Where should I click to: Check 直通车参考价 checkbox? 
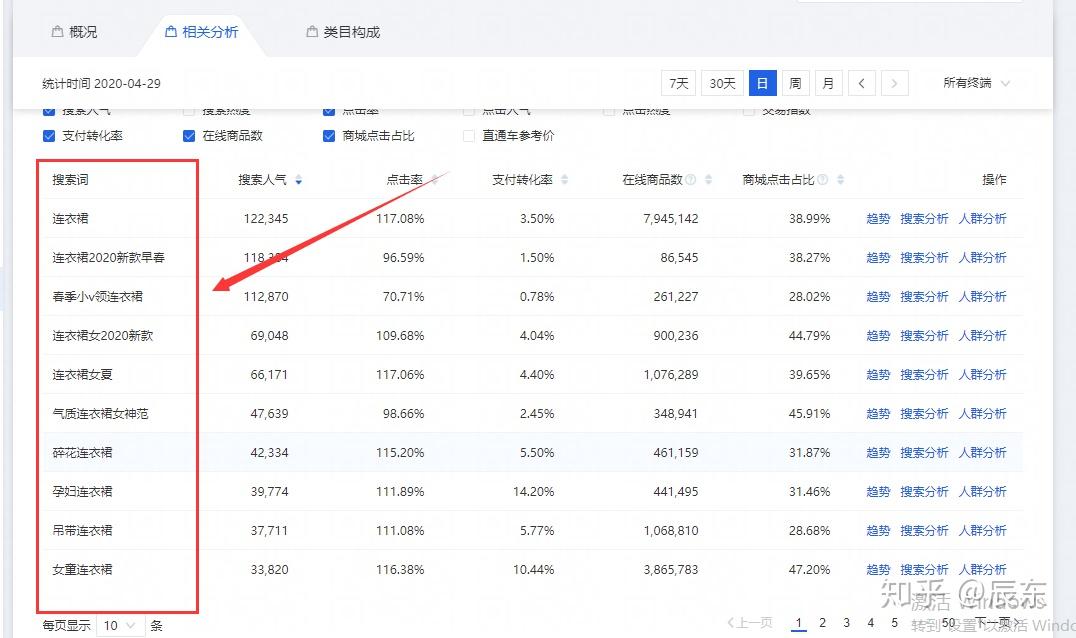pos(469,136)
